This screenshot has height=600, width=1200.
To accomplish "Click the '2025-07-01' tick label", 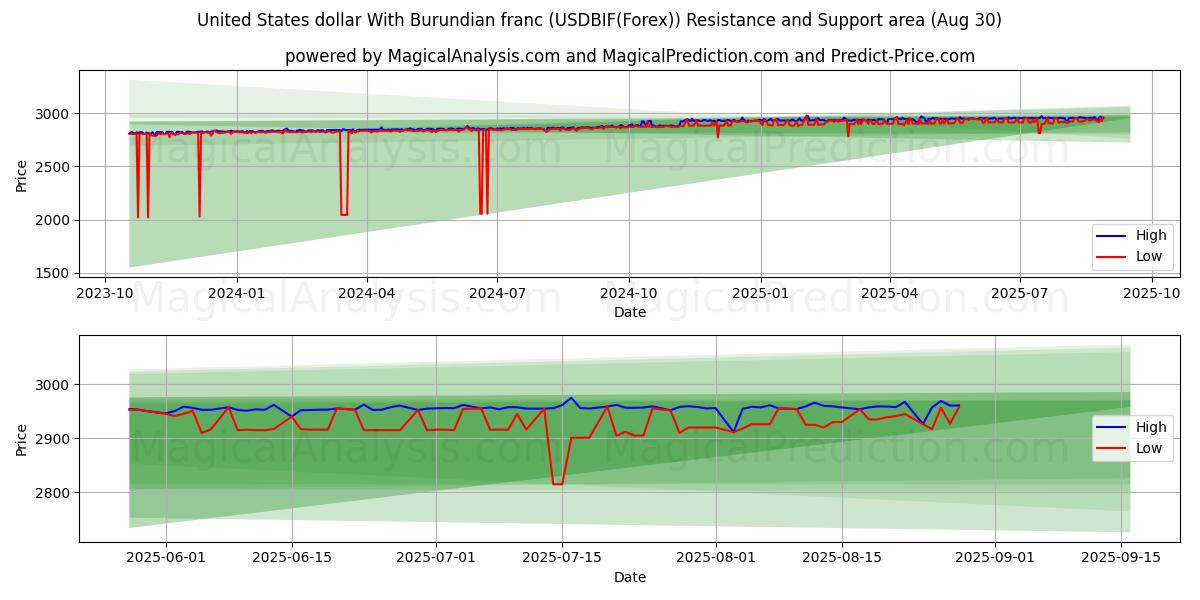I will point(436,558).
